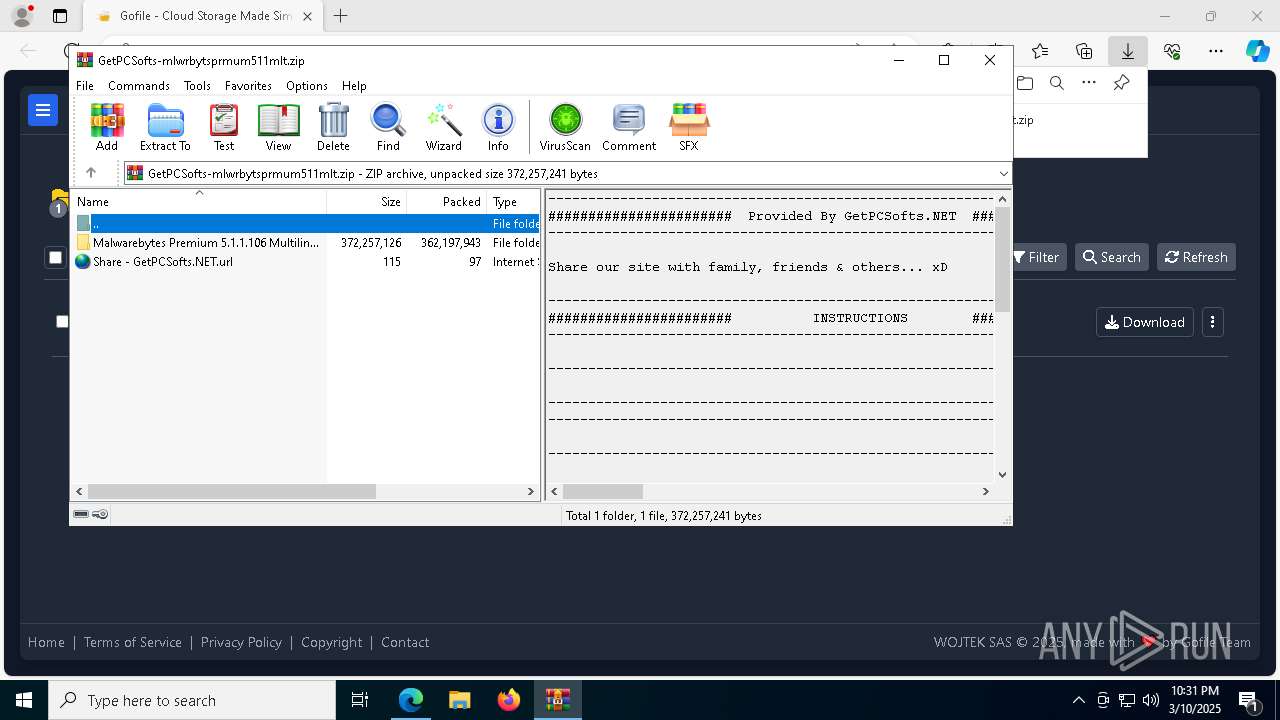Screen dimensions: 1280x720
Task: Click the View file icon
Action: [278, 128]
